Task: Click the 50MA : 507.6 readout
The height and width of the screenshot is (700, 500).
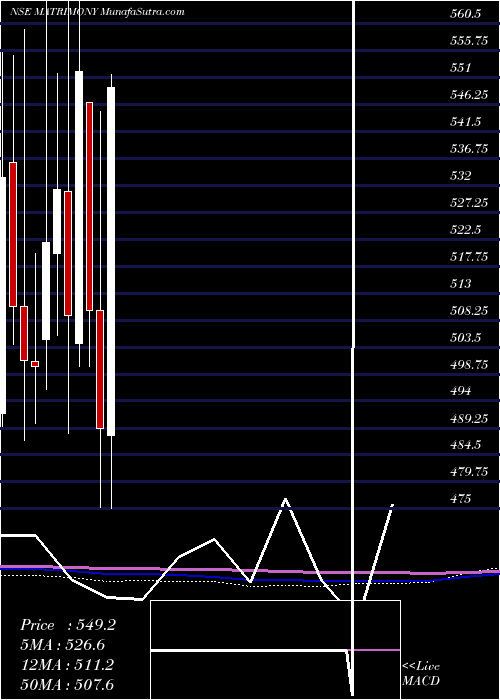Action: (67, 684)
